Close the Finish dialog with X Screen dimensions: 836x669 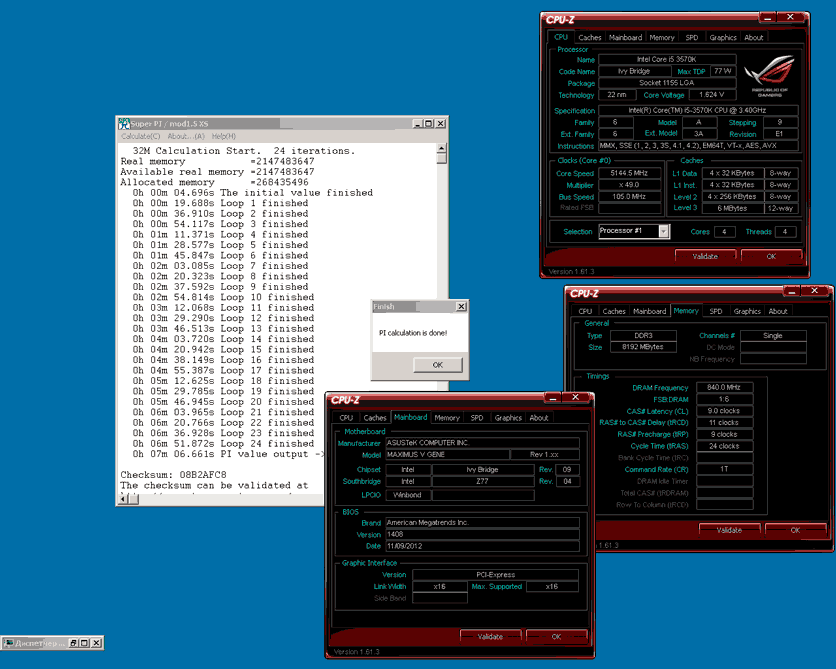pos(461,307)
